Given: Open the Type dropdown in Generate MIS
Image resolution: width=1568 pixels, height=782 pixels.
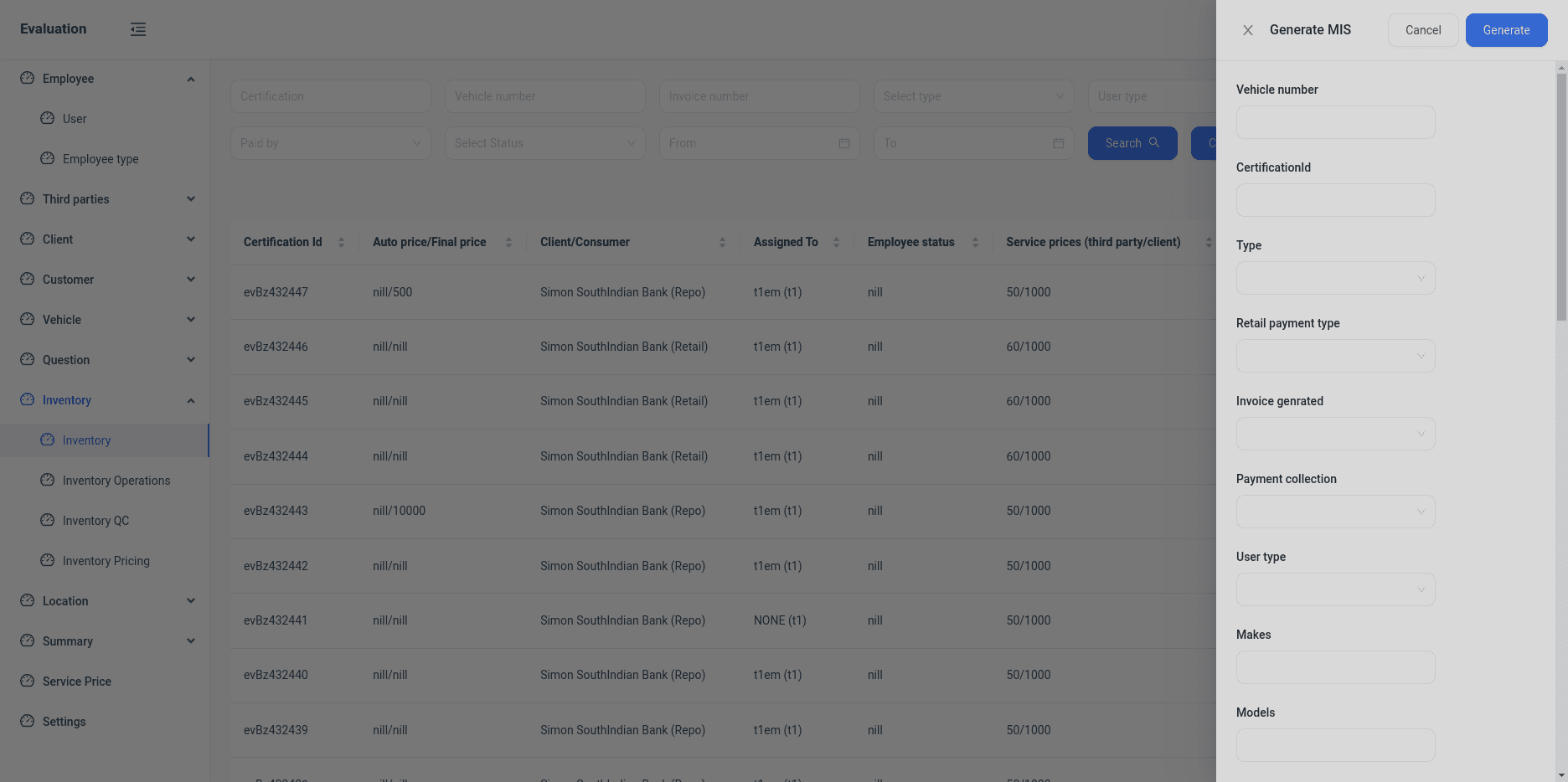Looking at the screenshot, I should pyautogui.click(x=1335, y=278).
